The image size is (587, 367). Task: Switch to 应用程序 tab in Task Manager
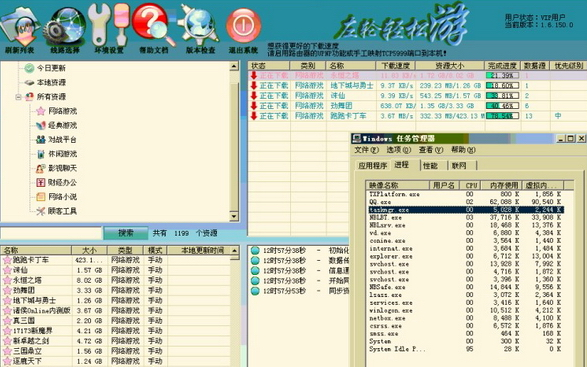pos(372,166)
